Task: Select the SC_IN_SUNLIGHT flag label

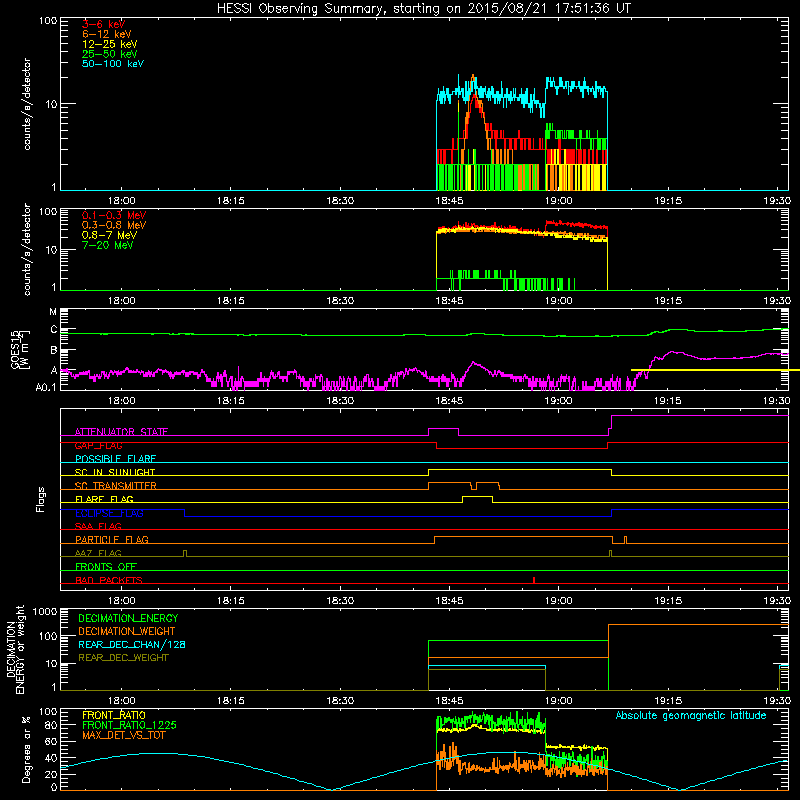Action: [115, 472]
